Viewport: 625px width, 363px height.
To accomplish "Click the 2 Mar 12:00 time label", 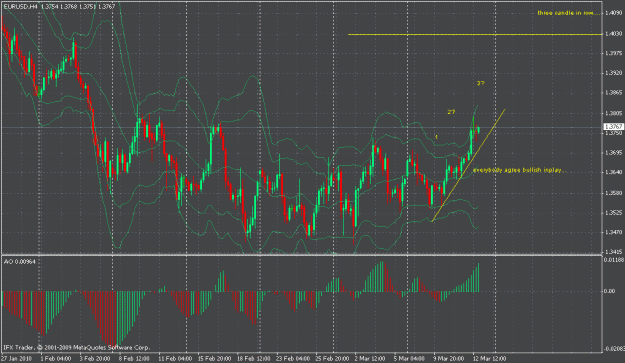I will point(371,358).
